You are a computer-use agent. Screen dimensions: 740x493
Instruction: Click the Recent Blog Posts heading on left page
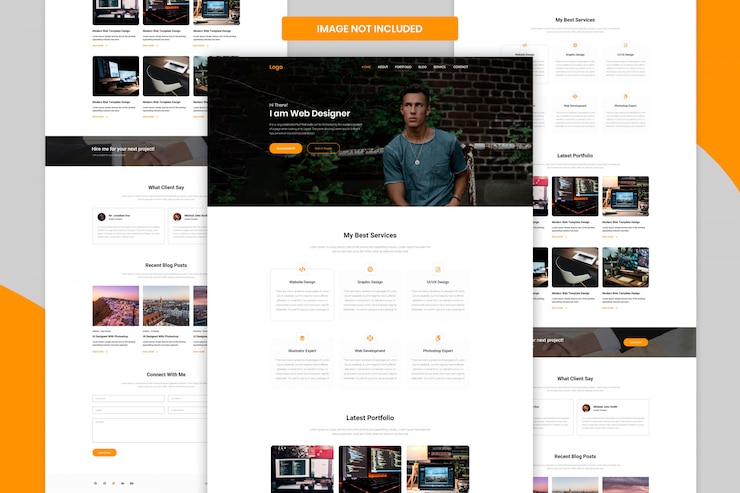click(166, 265)
